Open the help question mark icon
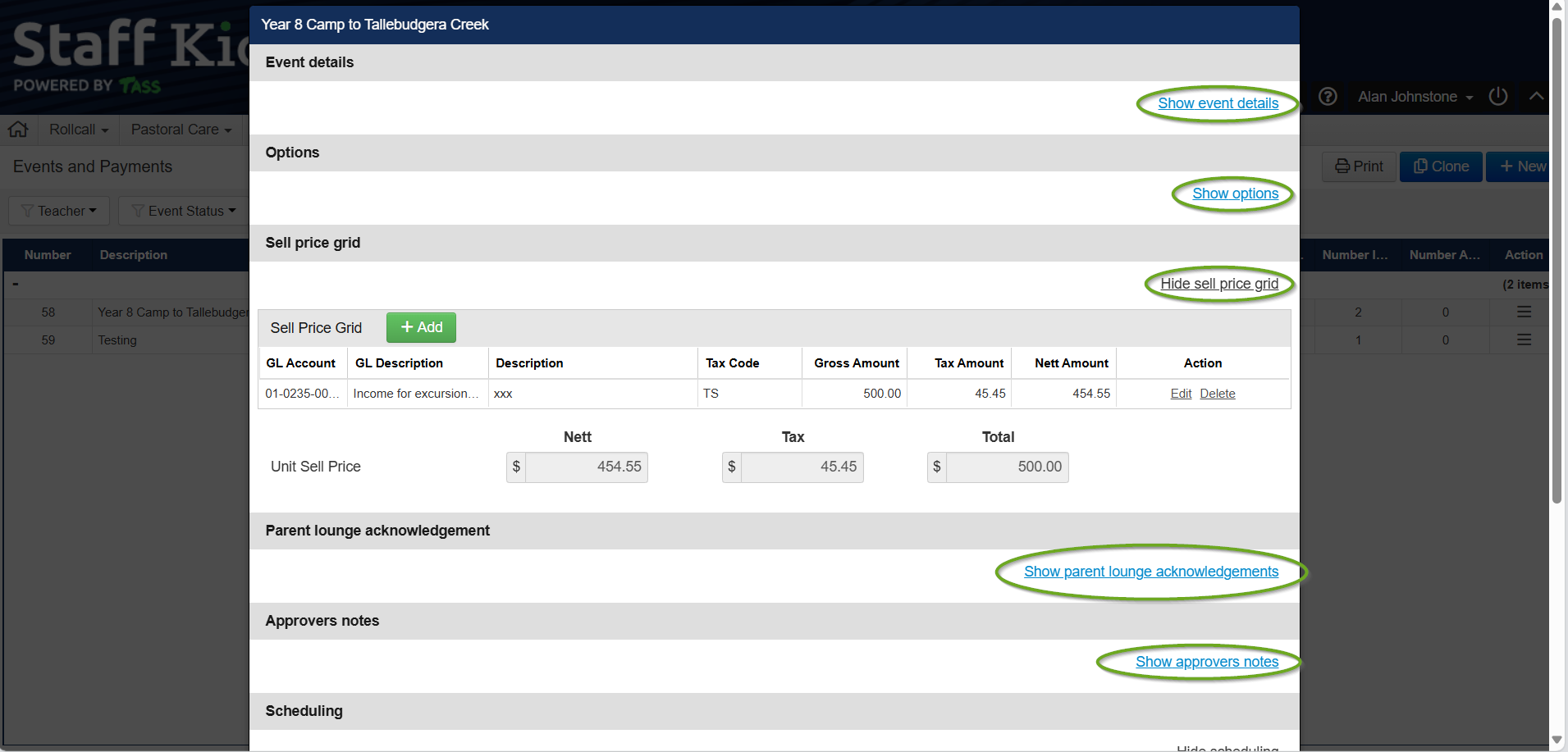1568x752 pixels. click(1328, 97)
